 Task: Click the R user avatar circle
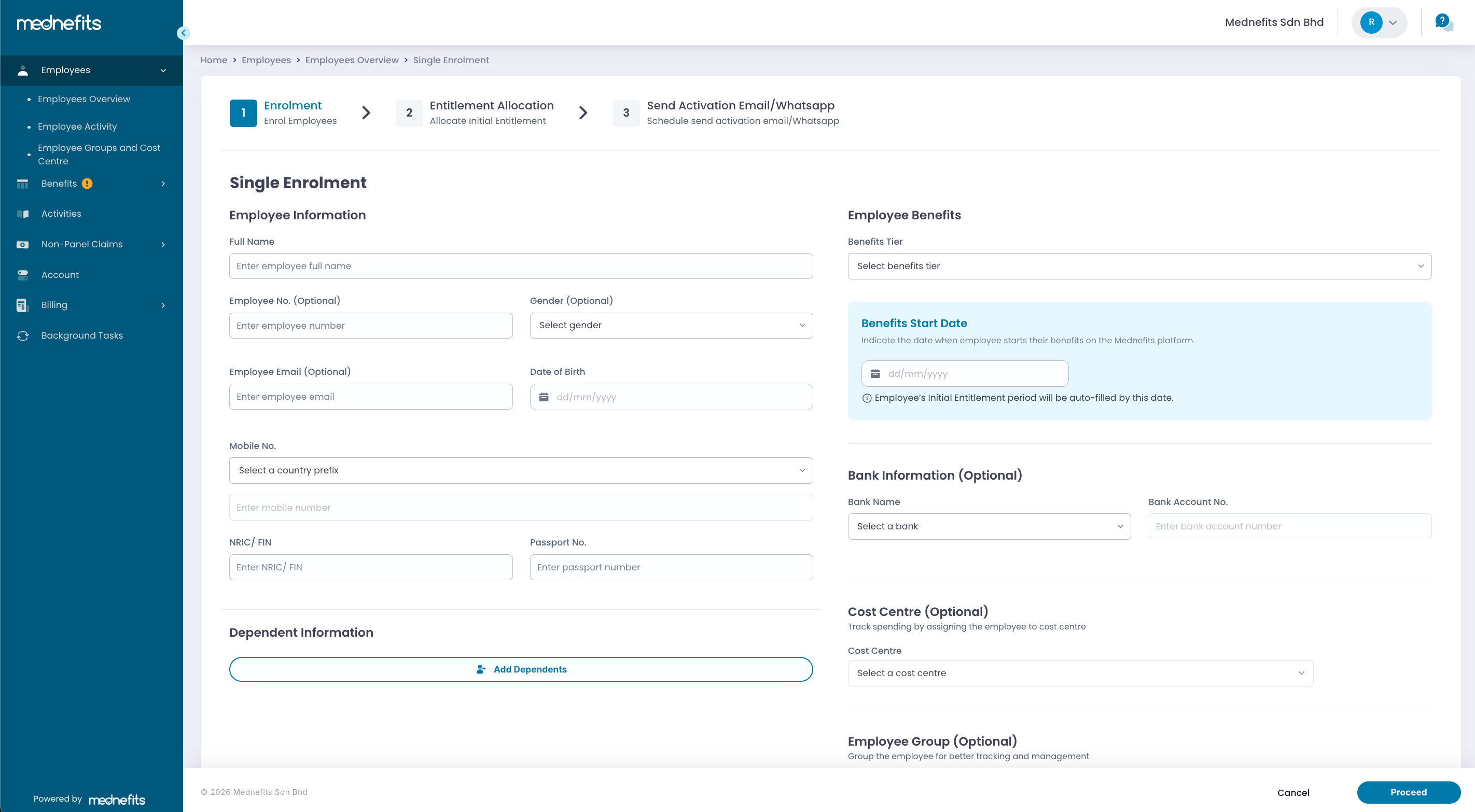coord(1371,22)
